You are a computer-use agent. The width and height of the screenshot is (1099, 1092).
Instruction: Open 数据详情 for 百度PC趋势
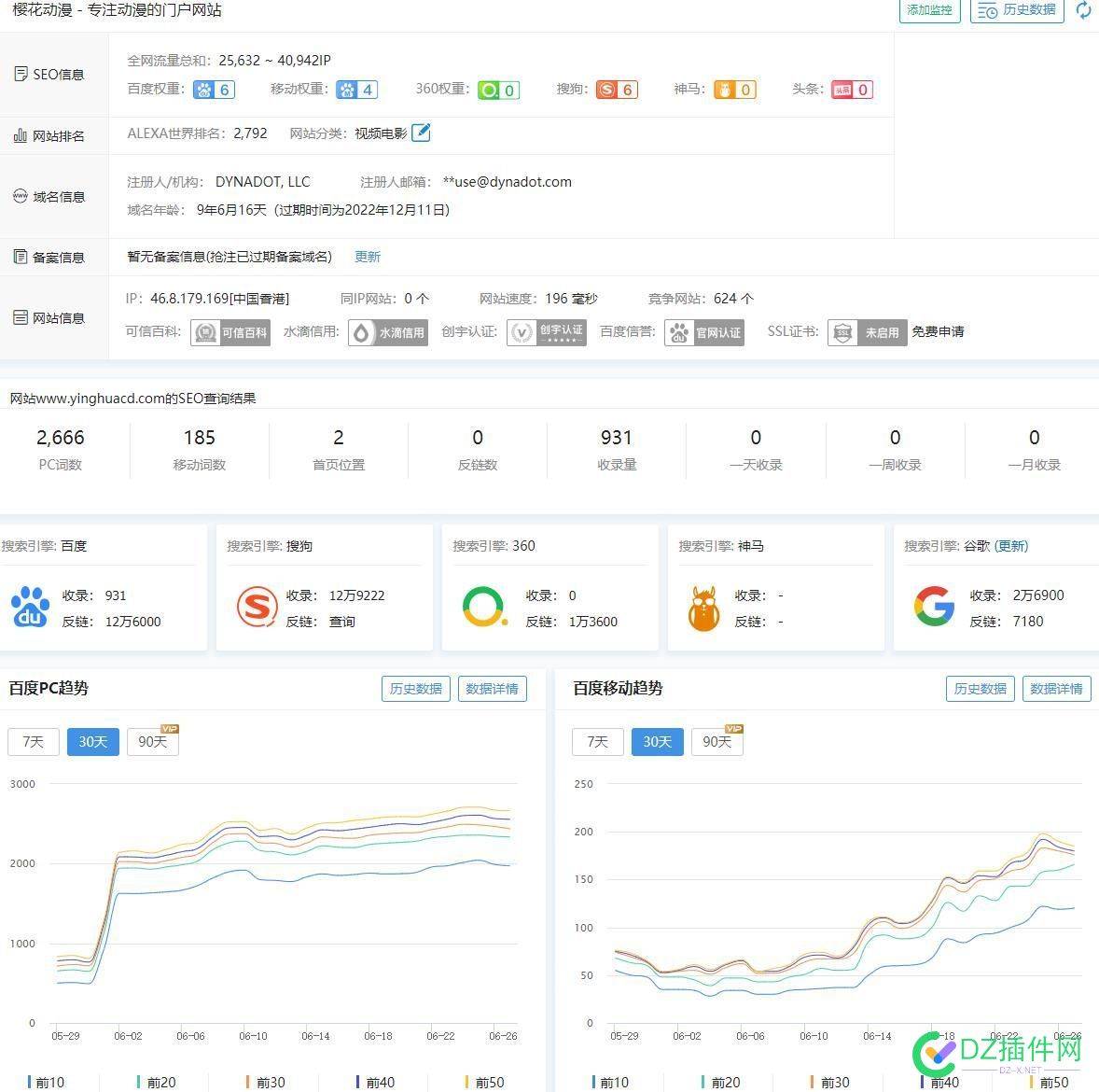click(x=492, y=689)
